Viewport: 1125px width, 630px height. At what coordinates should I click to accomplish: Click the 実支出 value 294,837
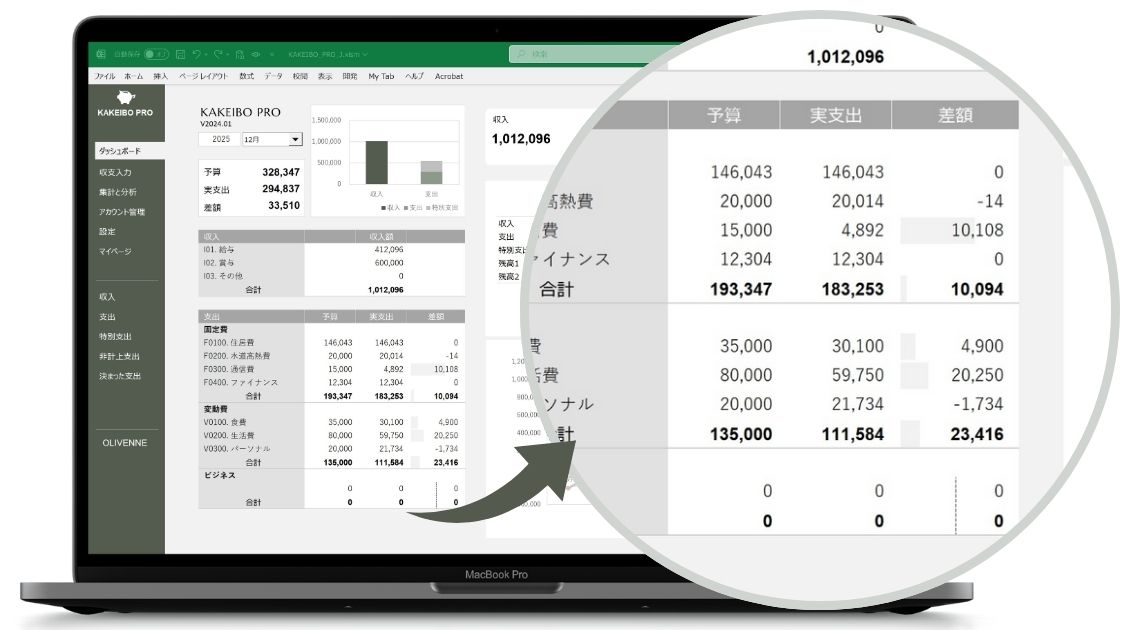click(x=281, y=189)
